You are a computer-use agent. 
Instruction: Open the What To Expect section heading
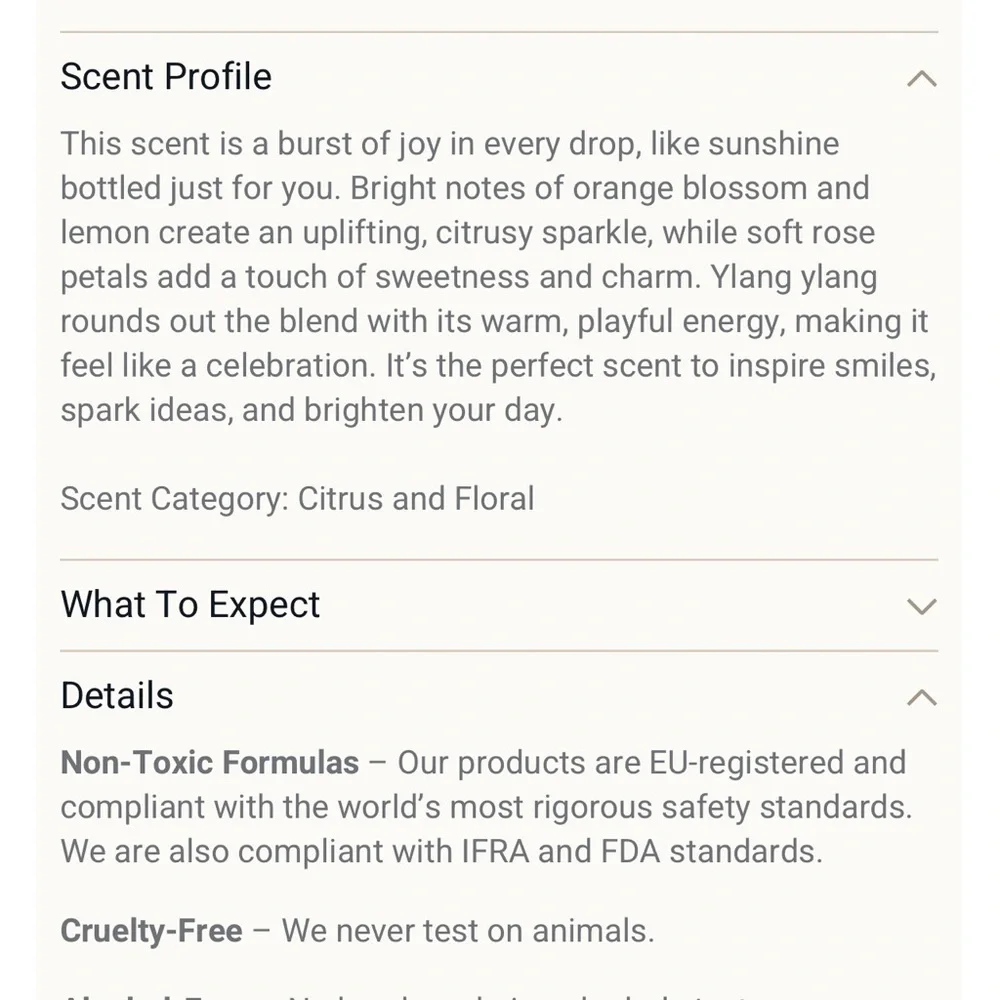tap(190, 605)
